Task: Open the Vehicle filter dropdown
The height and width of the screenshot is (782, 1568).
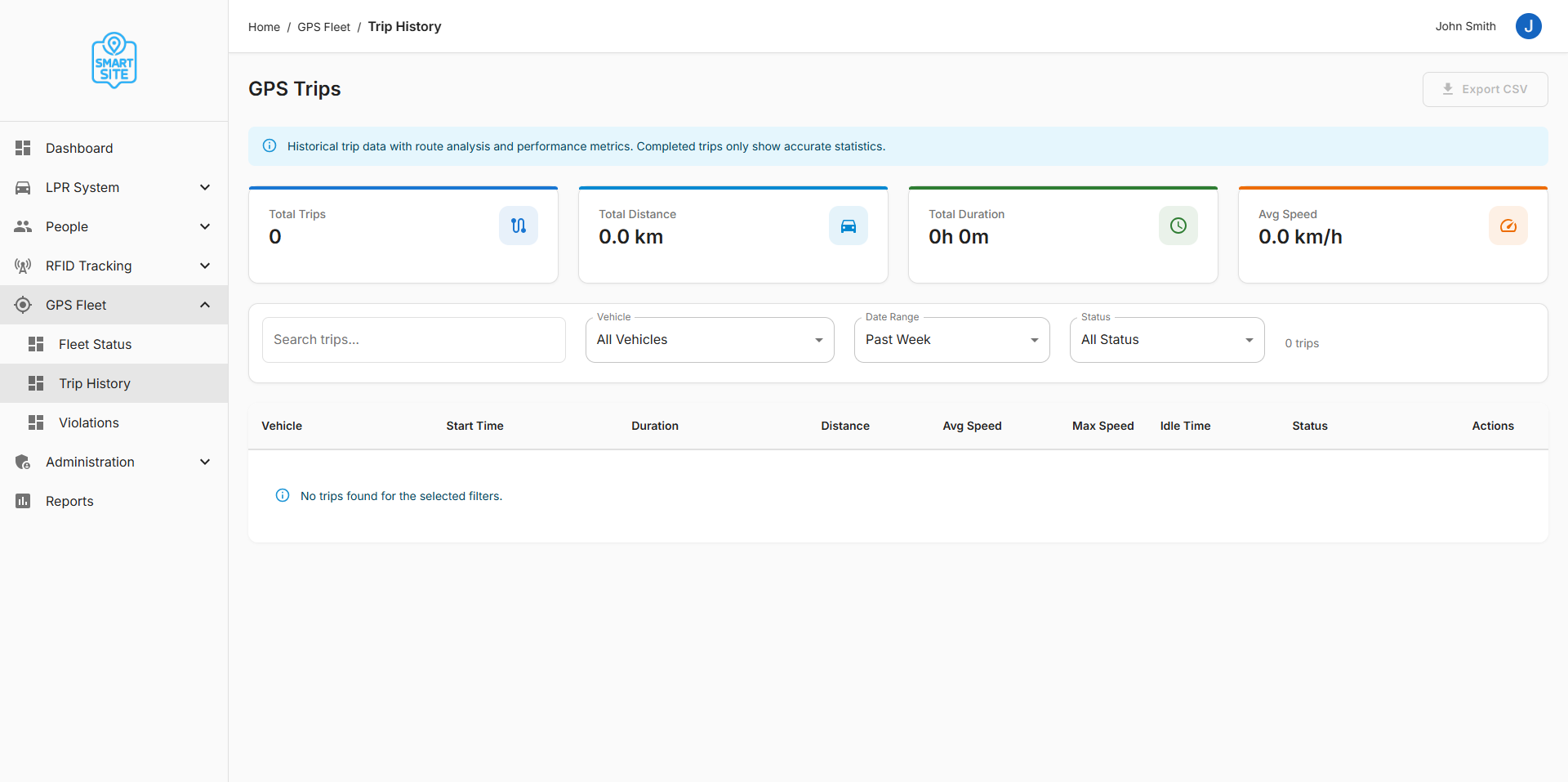Action: pos(709,340)
